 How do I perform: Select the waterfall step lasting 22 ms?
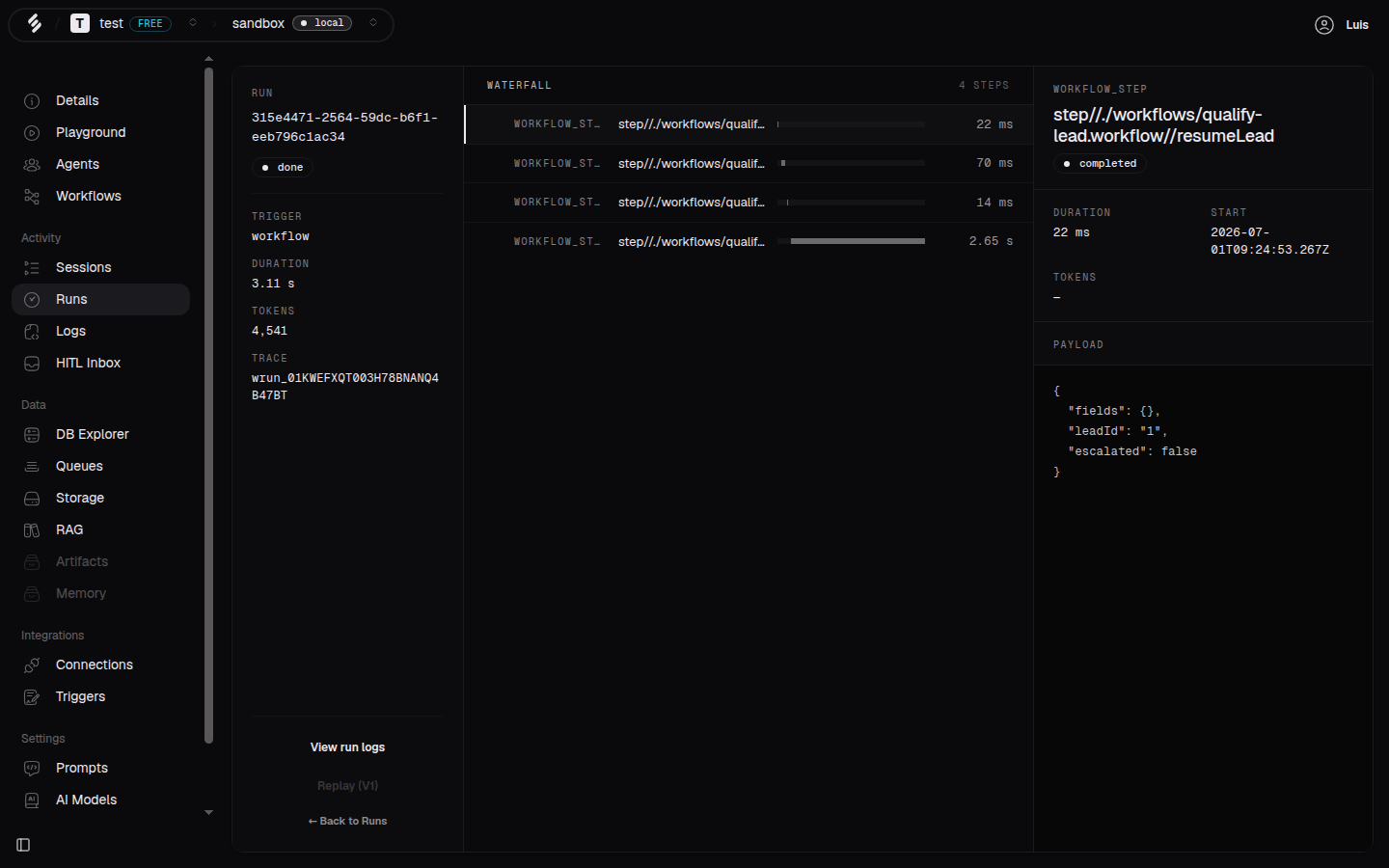749,124
